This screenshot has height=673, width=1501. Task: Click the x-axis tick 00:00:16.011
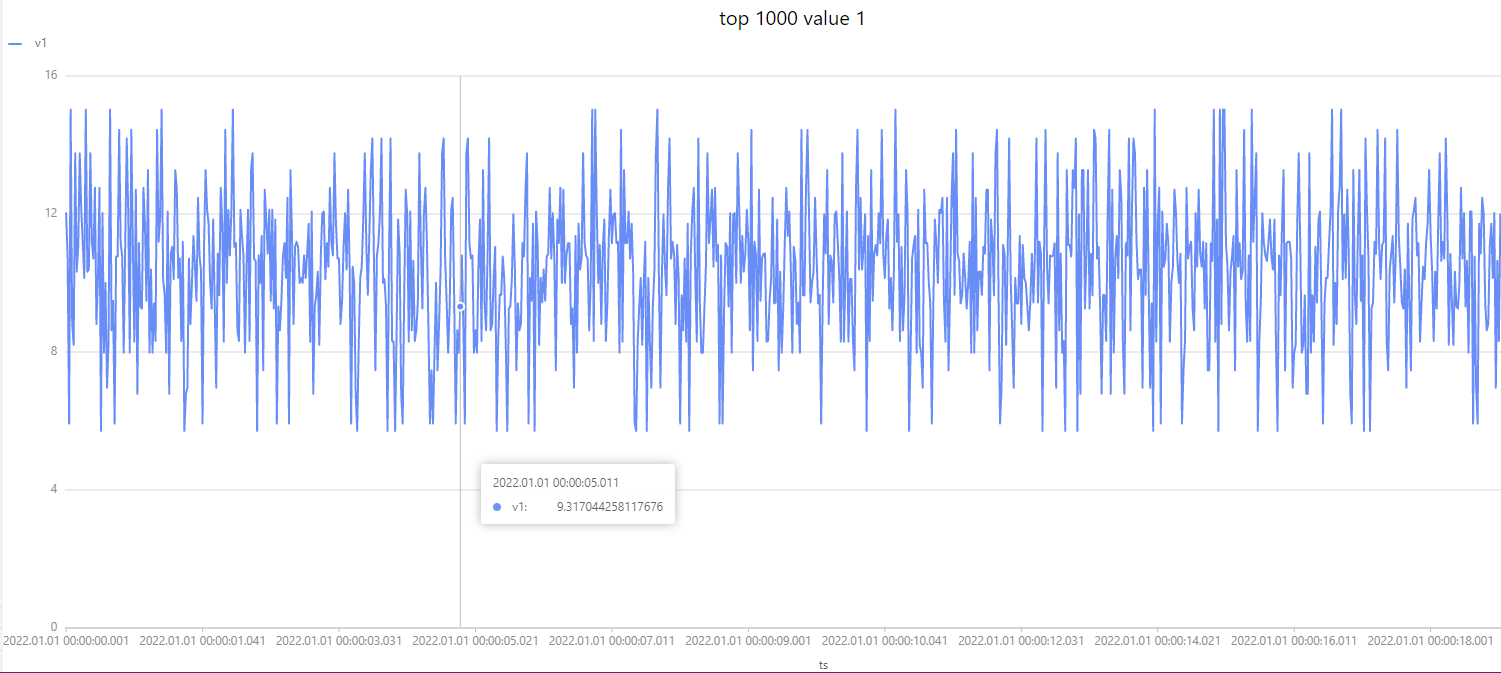click(x=1293, y=640)
